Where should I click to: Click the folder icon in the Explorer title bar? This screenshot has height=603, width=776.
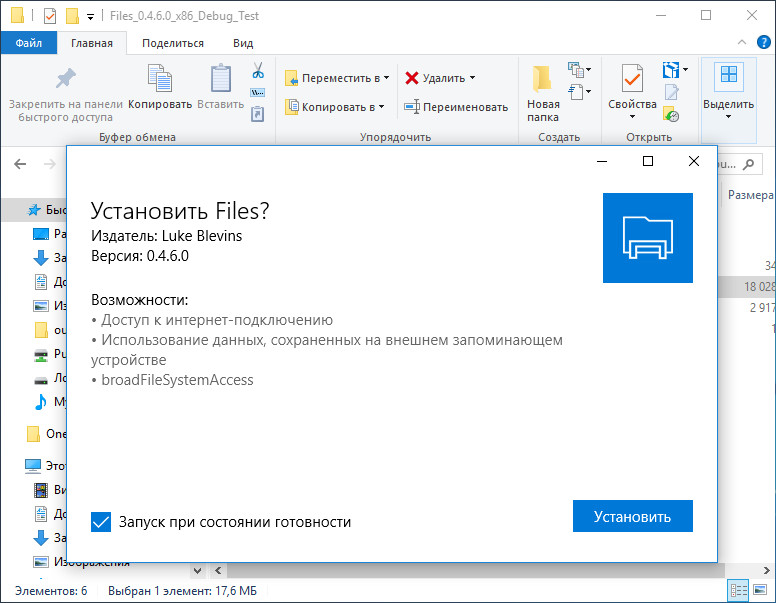tap(17, 15)
